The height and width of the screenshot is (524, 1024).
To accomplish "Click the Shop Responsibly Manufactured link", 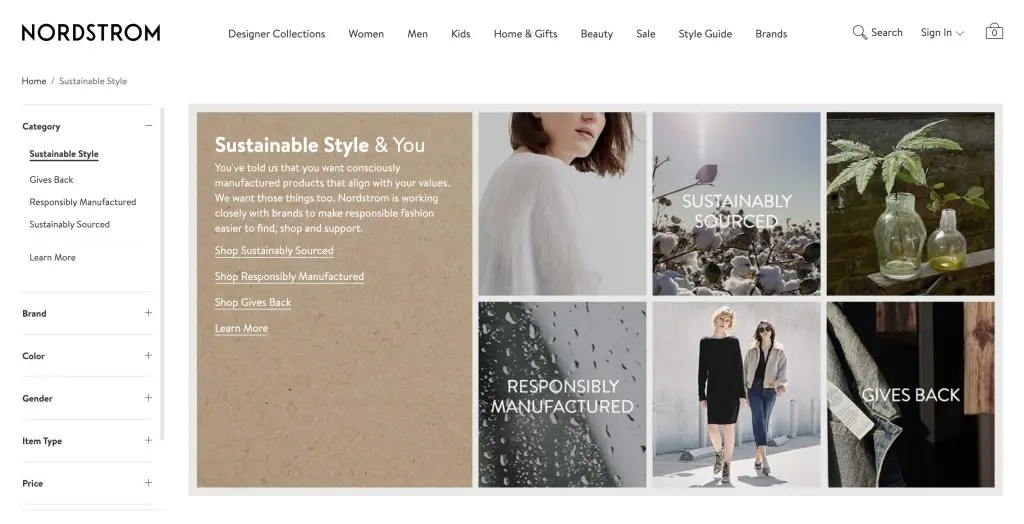I will (289, 277).
